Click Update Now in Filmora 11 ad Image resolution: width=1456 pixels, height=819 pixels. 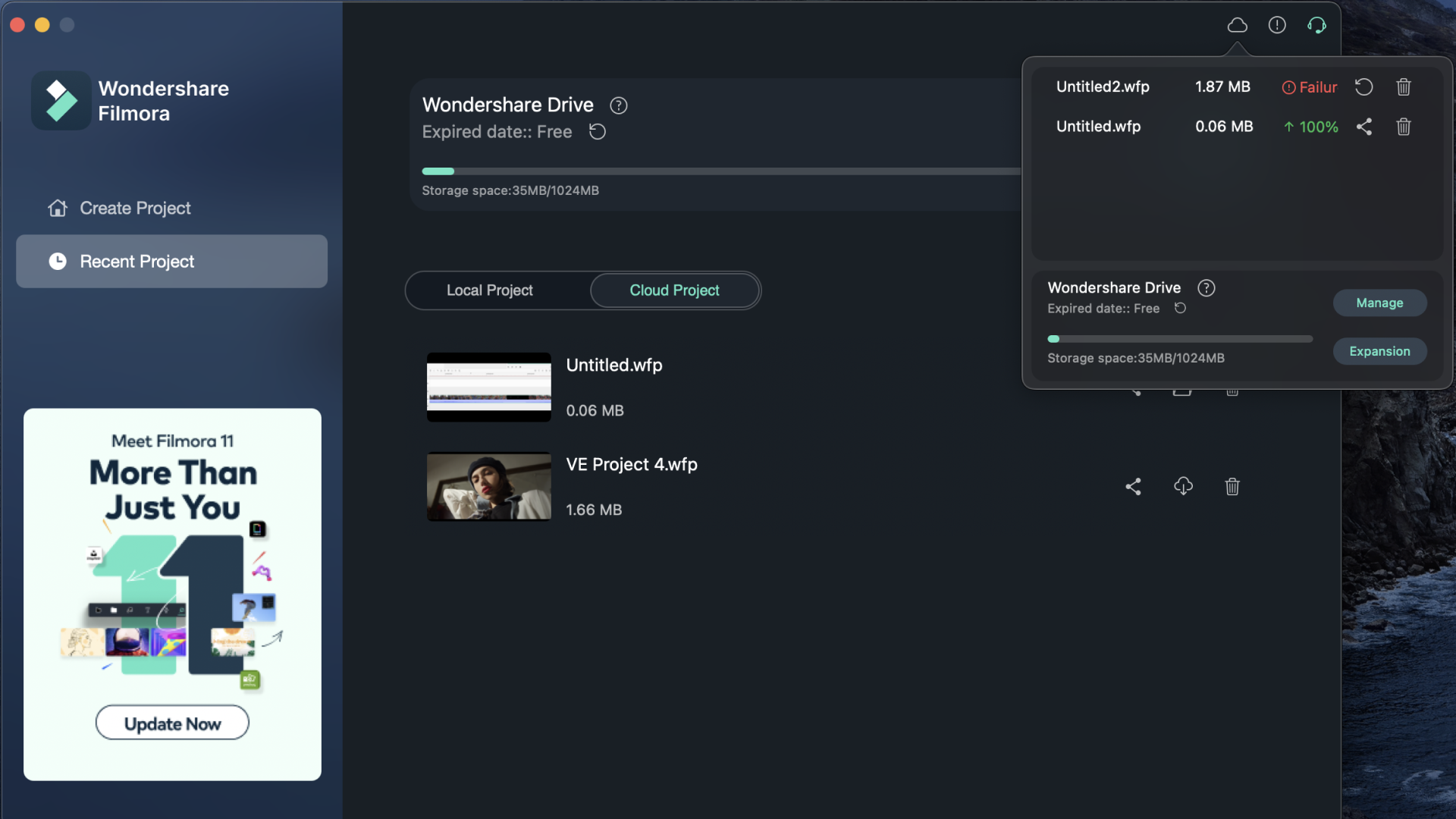tap(172, 723)
